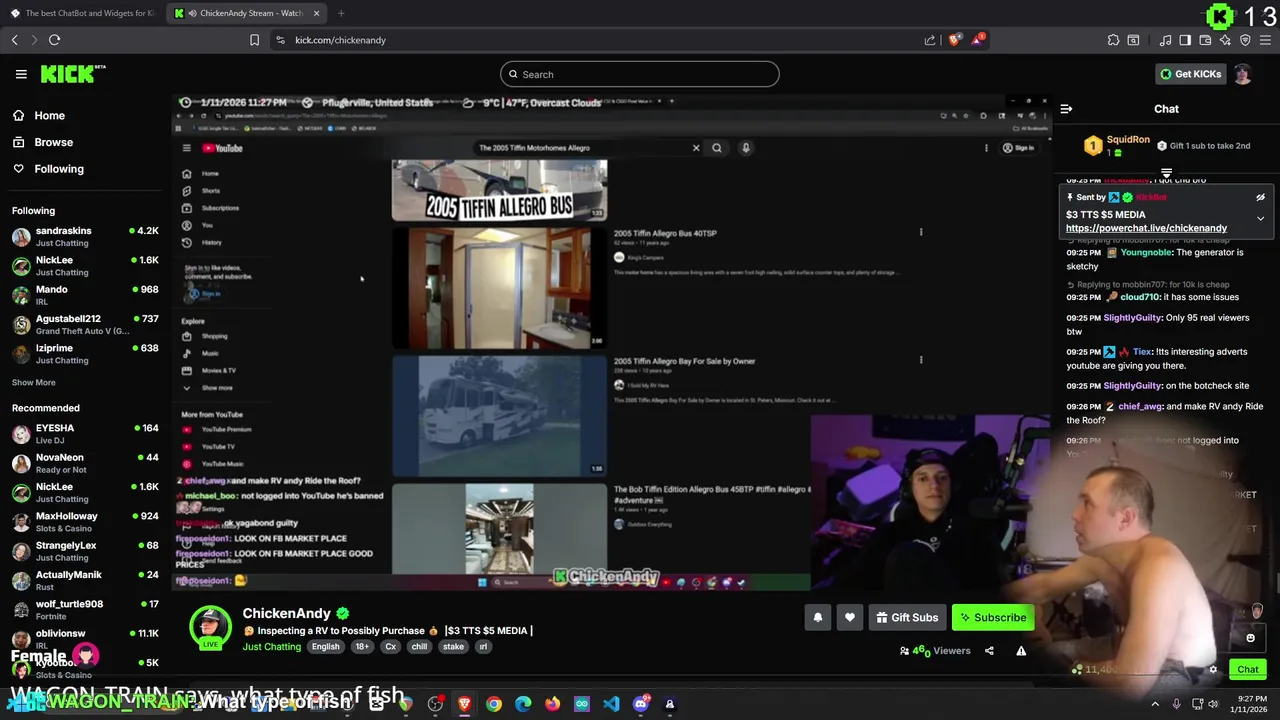1280x720 pixels.
Task: Open Agustabell212 channel in Following
Action: tap(85, 325)
